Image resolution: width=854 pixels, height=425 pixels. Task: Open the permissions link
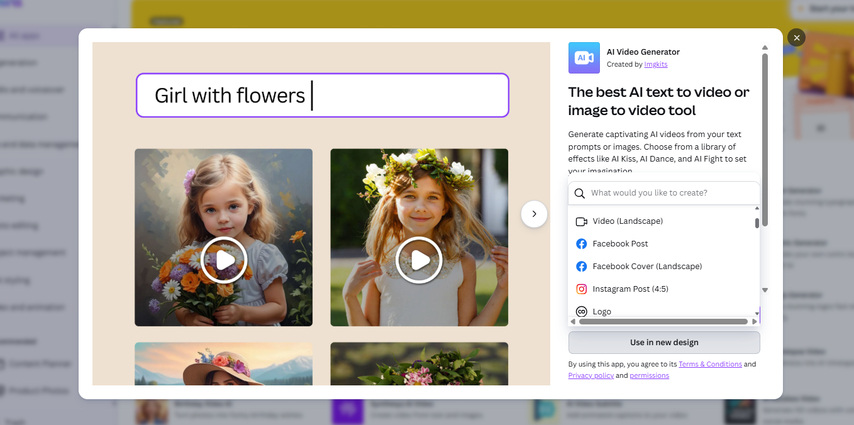coord(649,375)
